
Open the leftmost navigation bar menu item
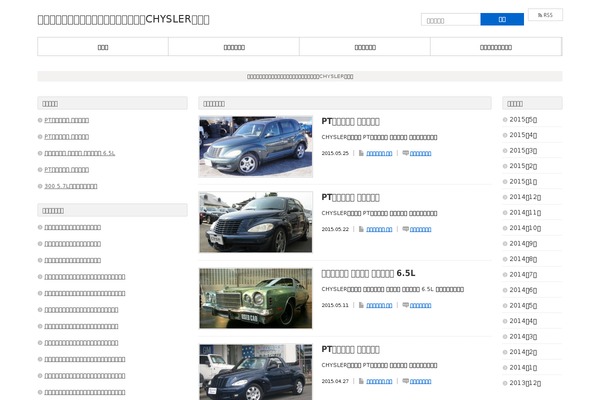103,47
